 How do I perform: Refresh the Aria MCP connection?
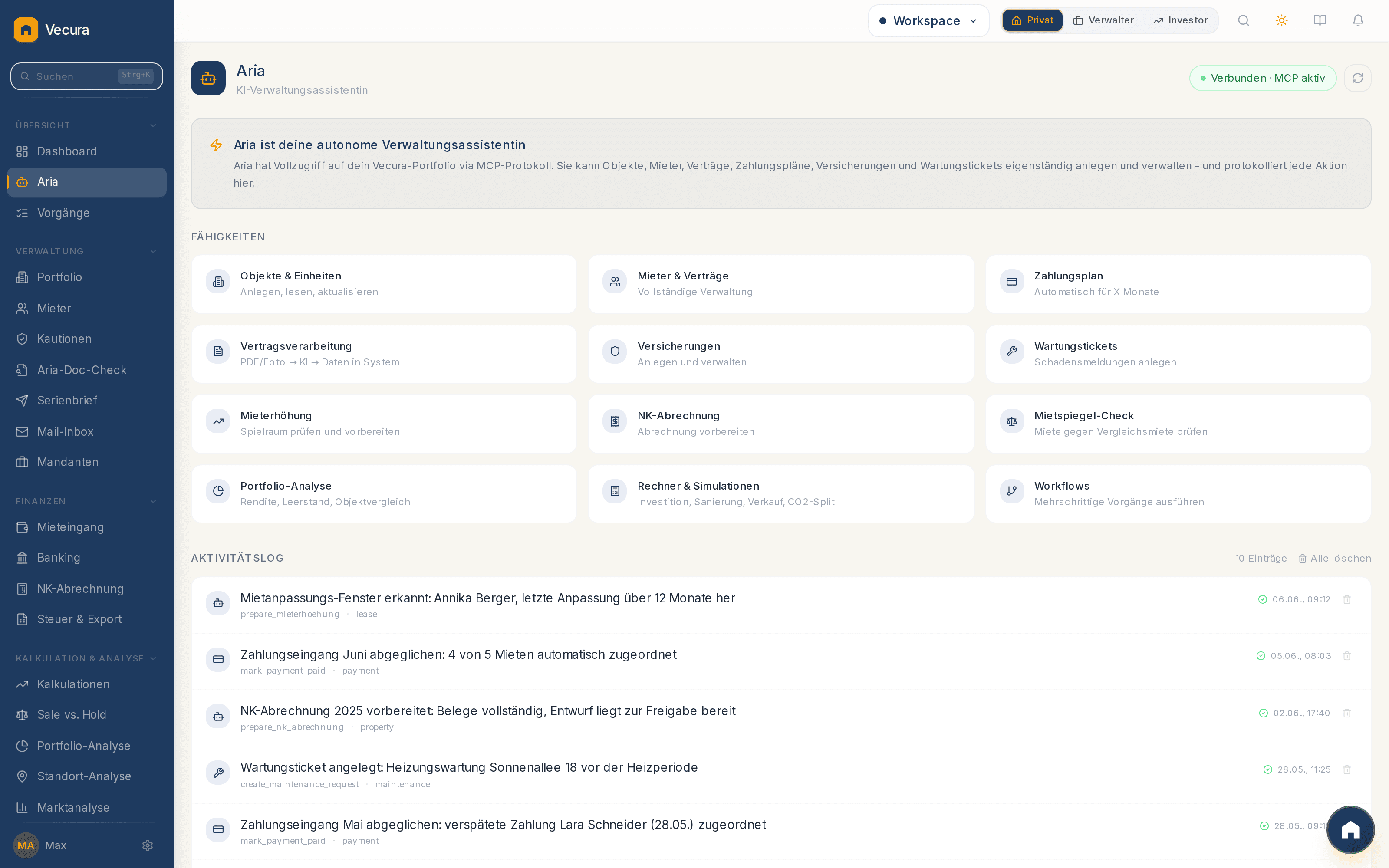[1357, 78]
